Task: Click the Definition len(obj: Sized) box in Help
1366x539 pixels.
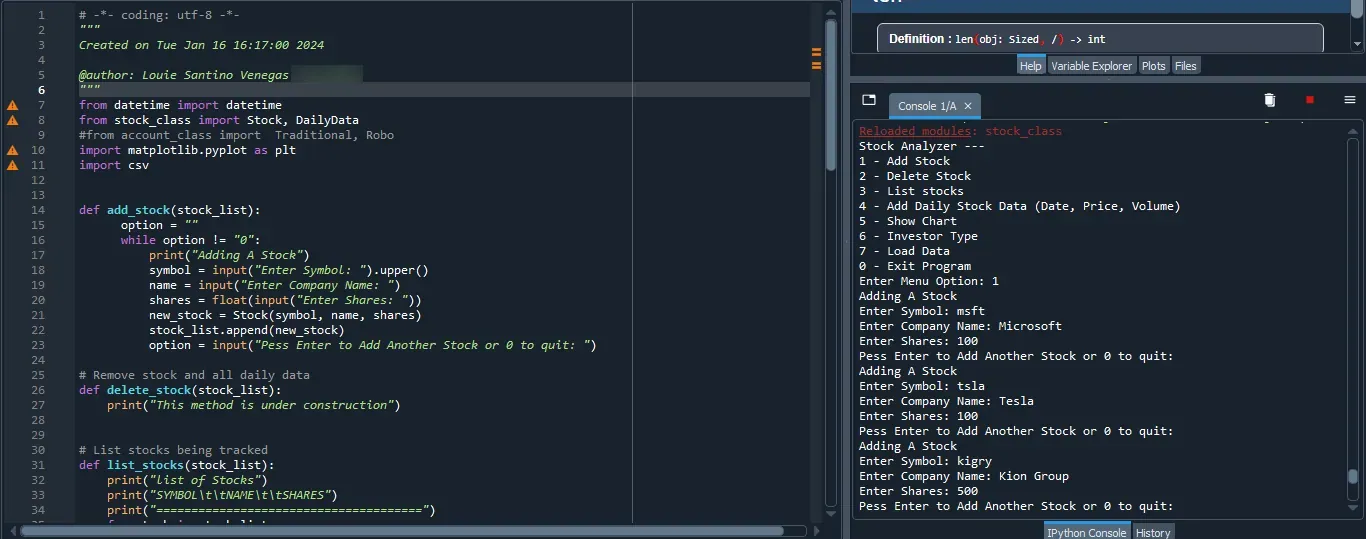Action: click(1100, 39)
